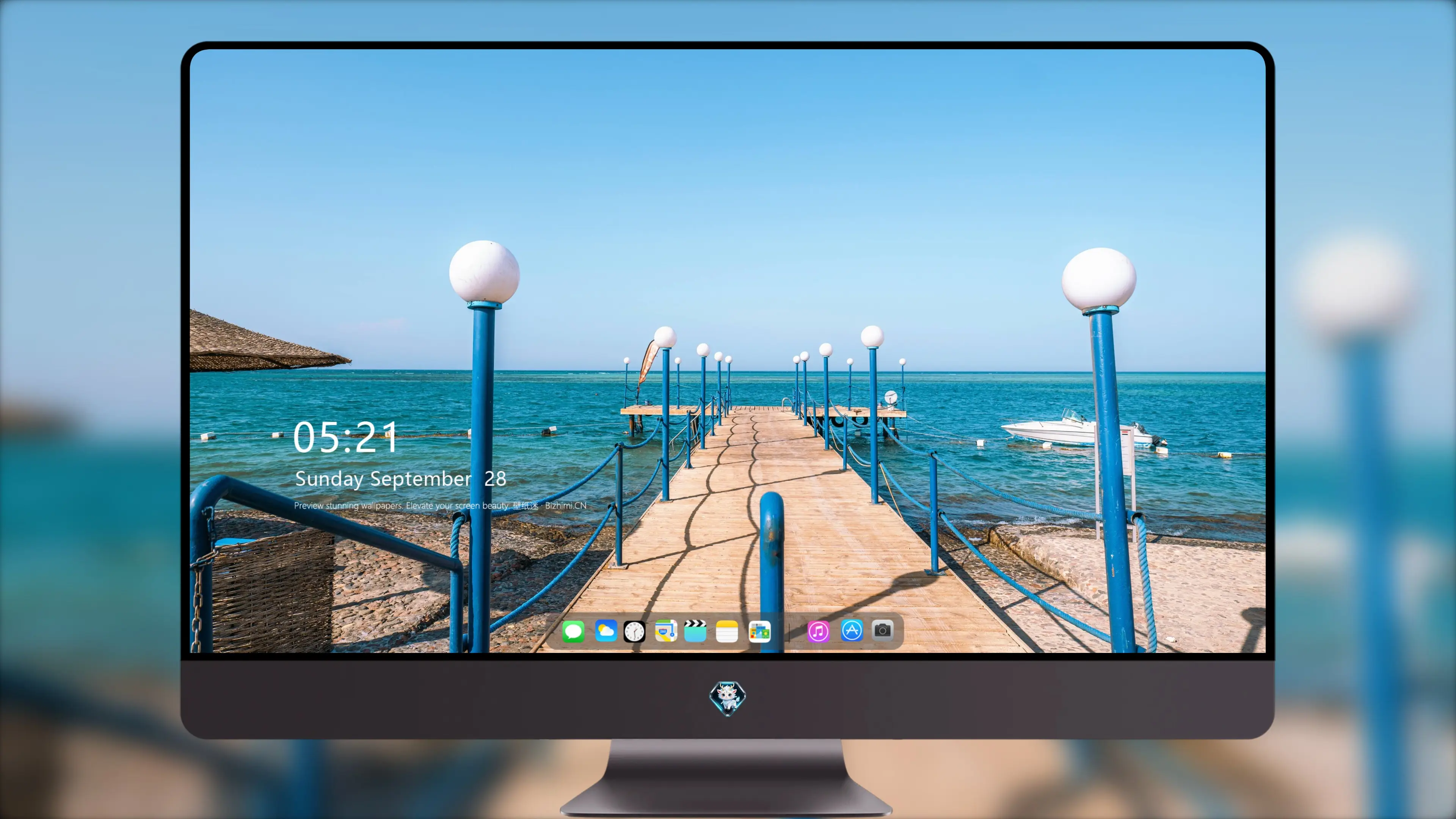Open the Weather app in dock
The image size is (1456, 819).
click(606, 631)
